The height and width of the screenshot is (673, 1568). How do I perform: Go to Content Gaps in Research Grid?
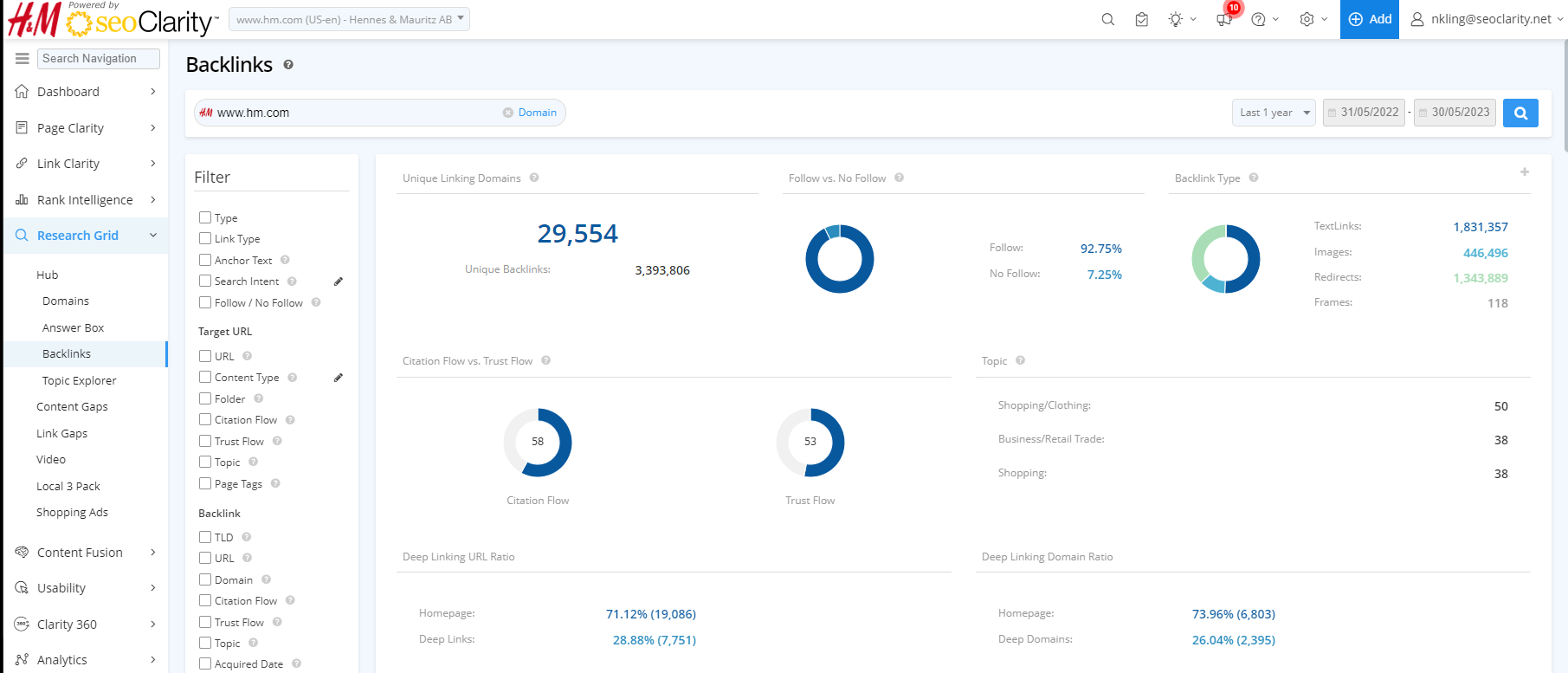click(72, 406)
